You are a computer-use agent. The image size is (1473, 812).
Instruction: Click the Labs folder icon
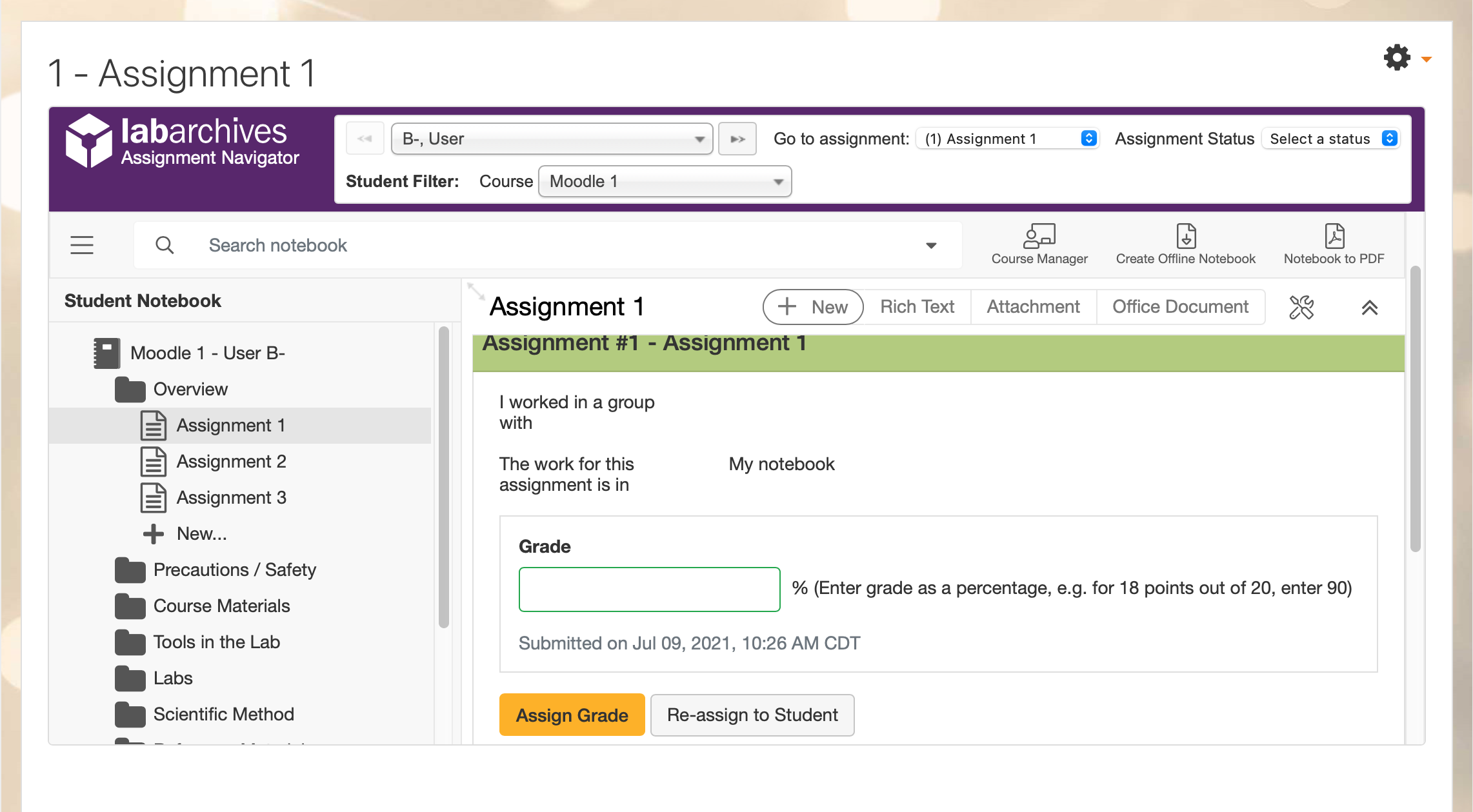130,678
